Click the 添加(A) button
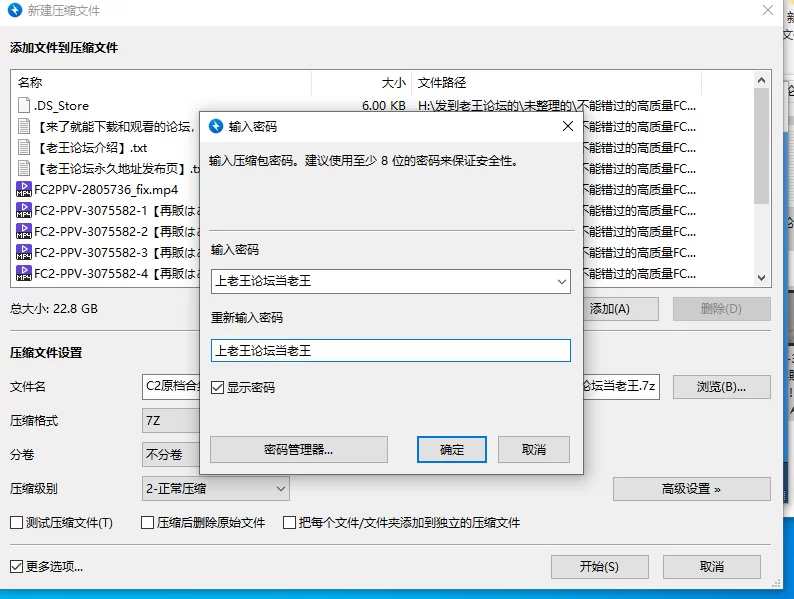The width and height of the screenshot is (794, 599). tap(621, 309)
